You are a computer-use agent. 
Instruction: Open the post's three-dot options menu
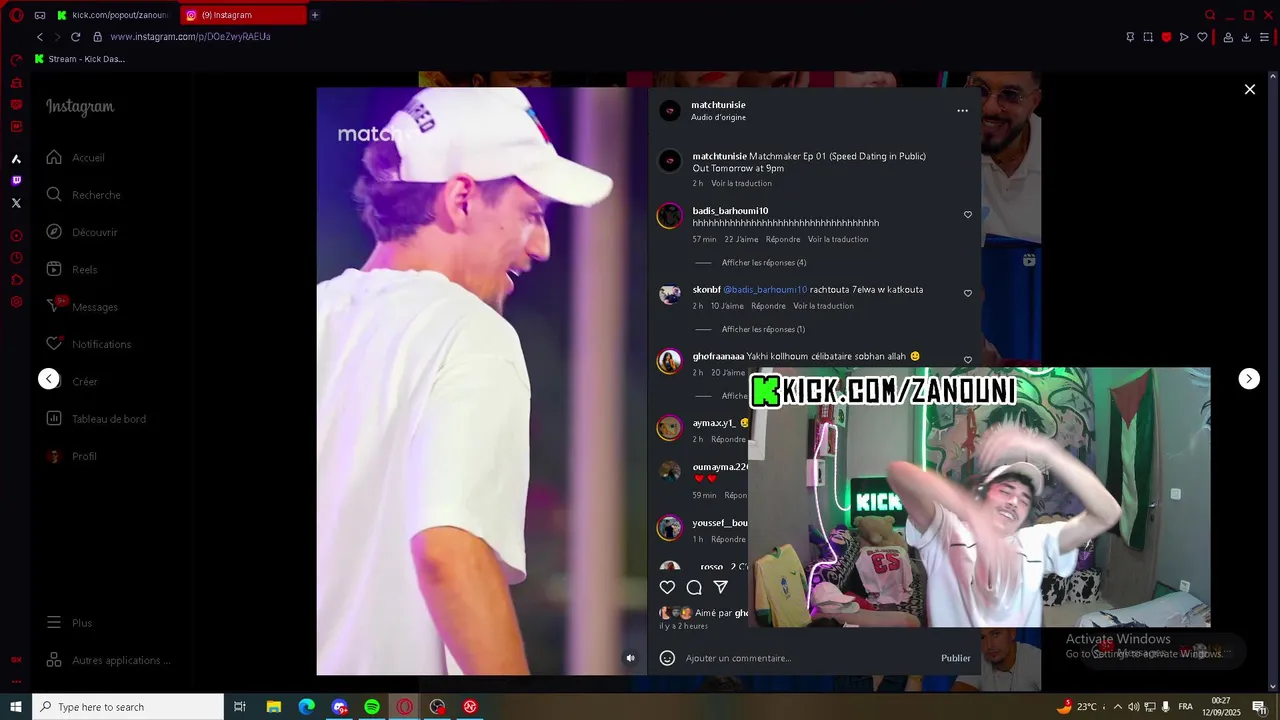(x=962, y=111)
